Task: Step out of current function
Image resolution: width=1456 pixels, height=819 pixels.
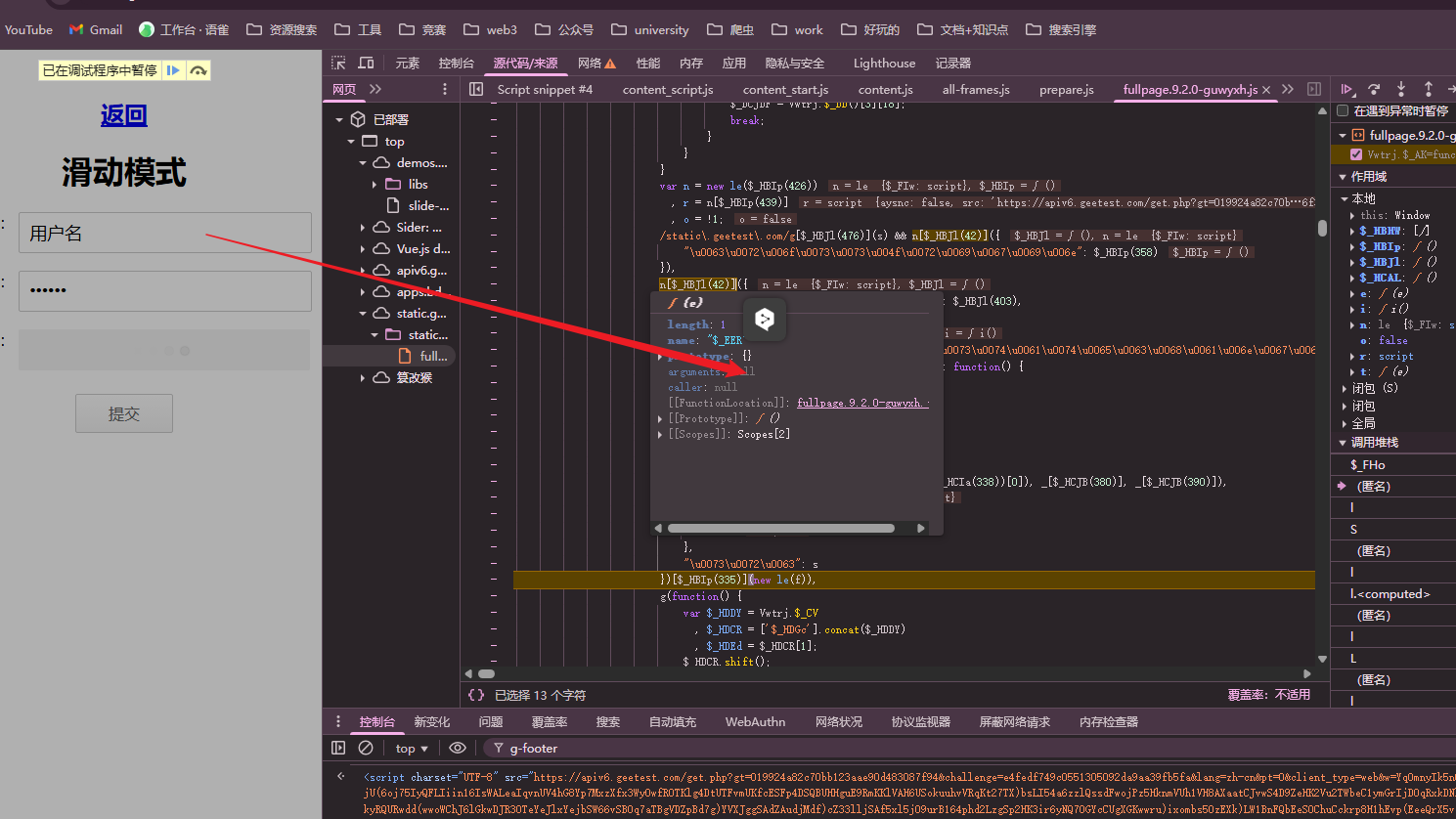Action: point(1428,89)
